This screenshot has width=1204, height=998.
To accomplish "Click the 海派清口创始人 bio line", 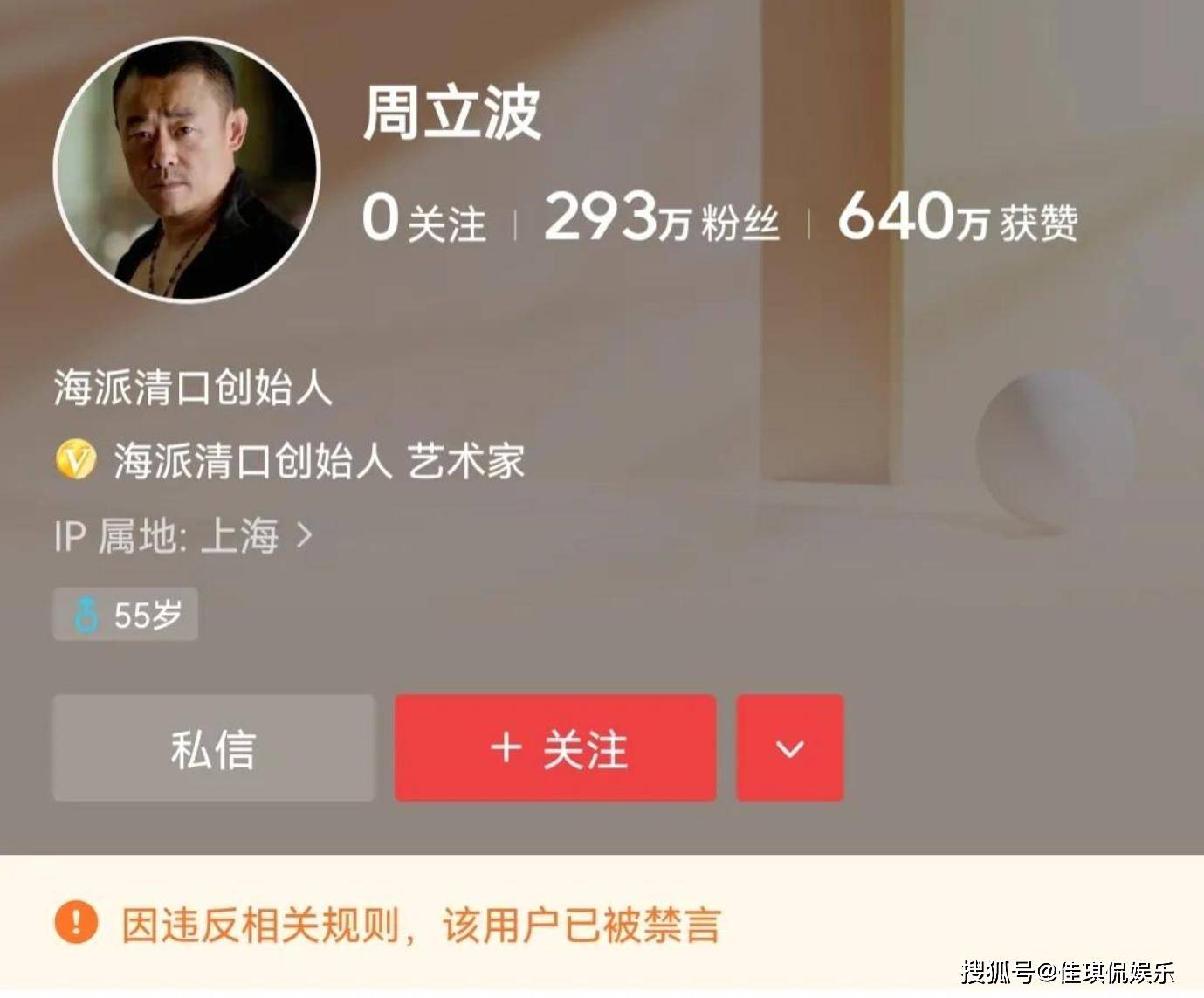I will [193, 387].
